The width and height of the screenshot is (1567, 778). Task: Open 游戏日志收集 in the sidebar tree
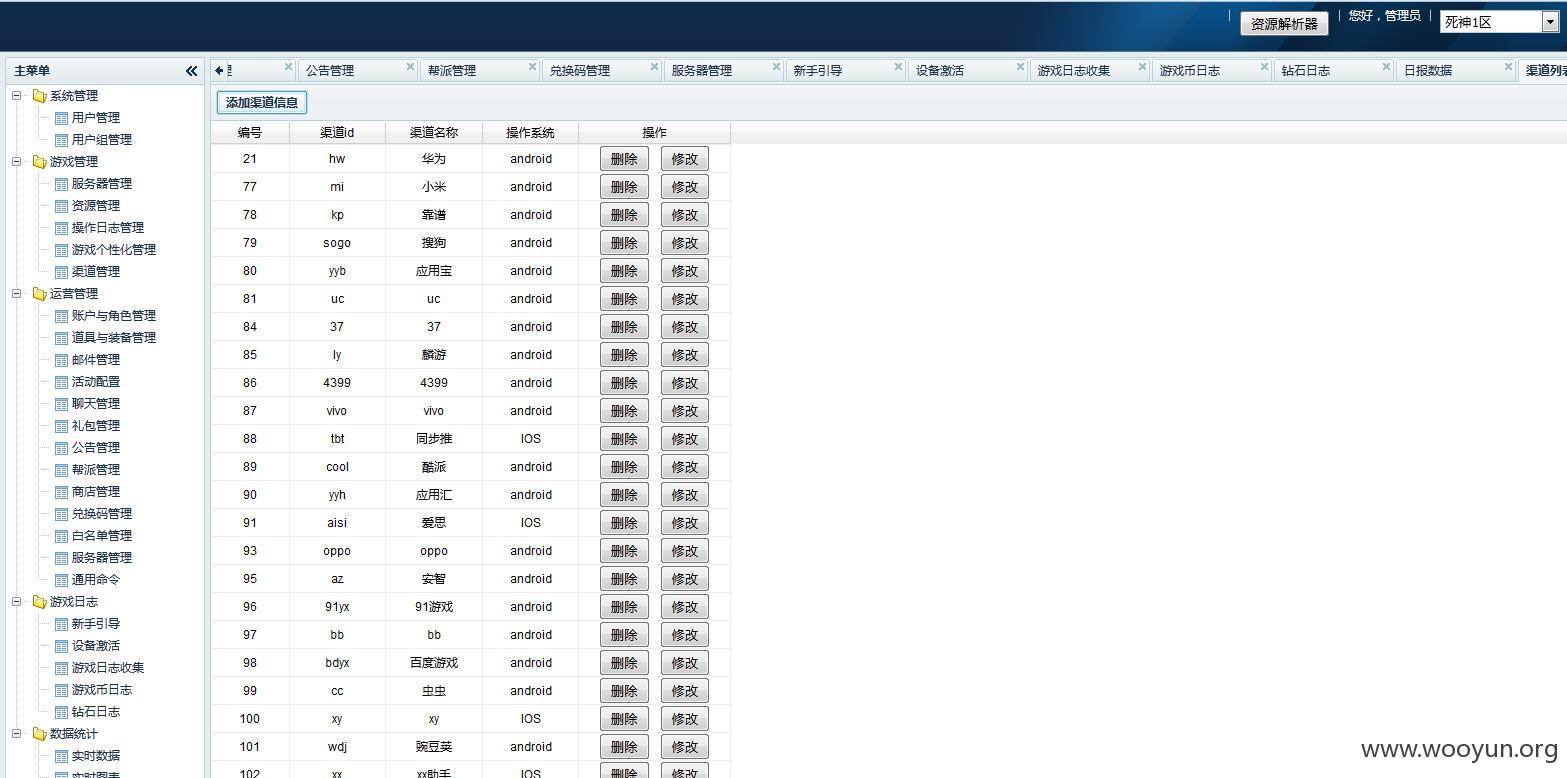(x=108, y=668)
